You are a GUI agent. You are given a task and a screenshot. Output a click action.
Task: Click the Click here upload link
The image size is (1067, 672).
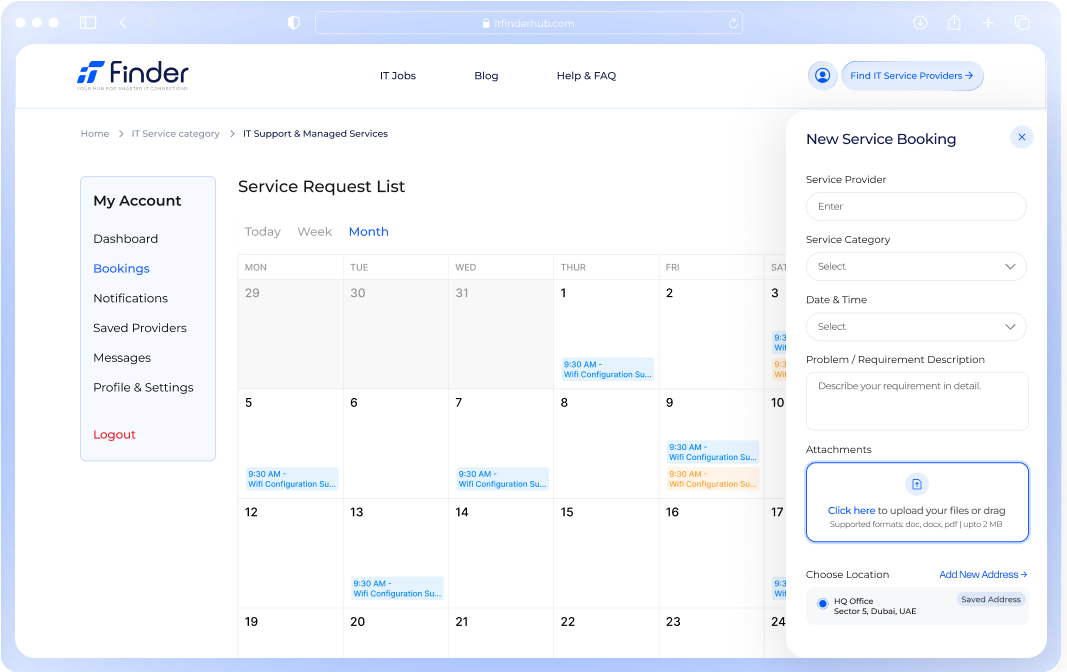click(851, 511)
